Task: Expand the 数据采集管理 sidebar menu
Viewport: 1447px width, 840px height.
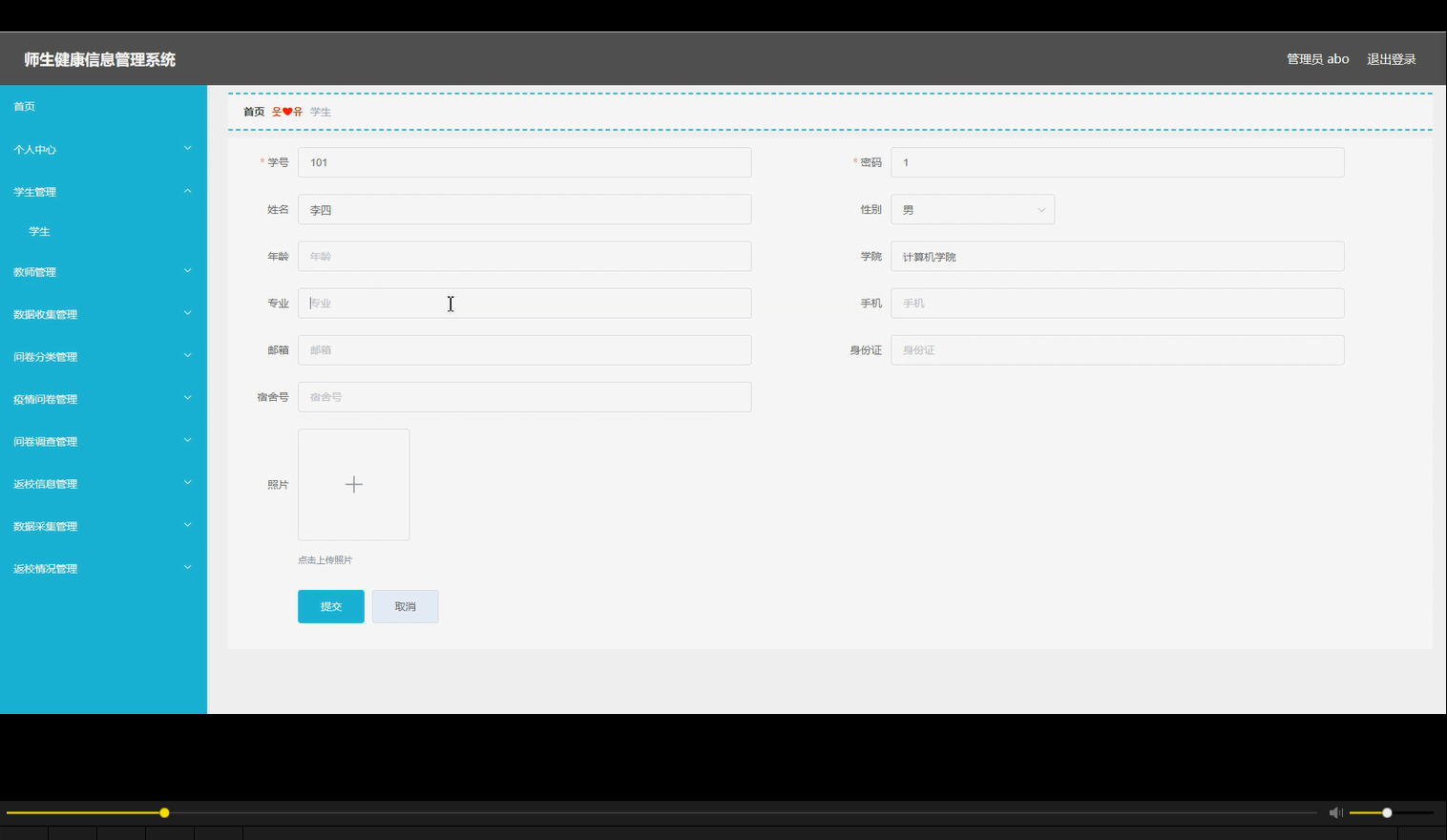Action: click(x=103, y=526)
